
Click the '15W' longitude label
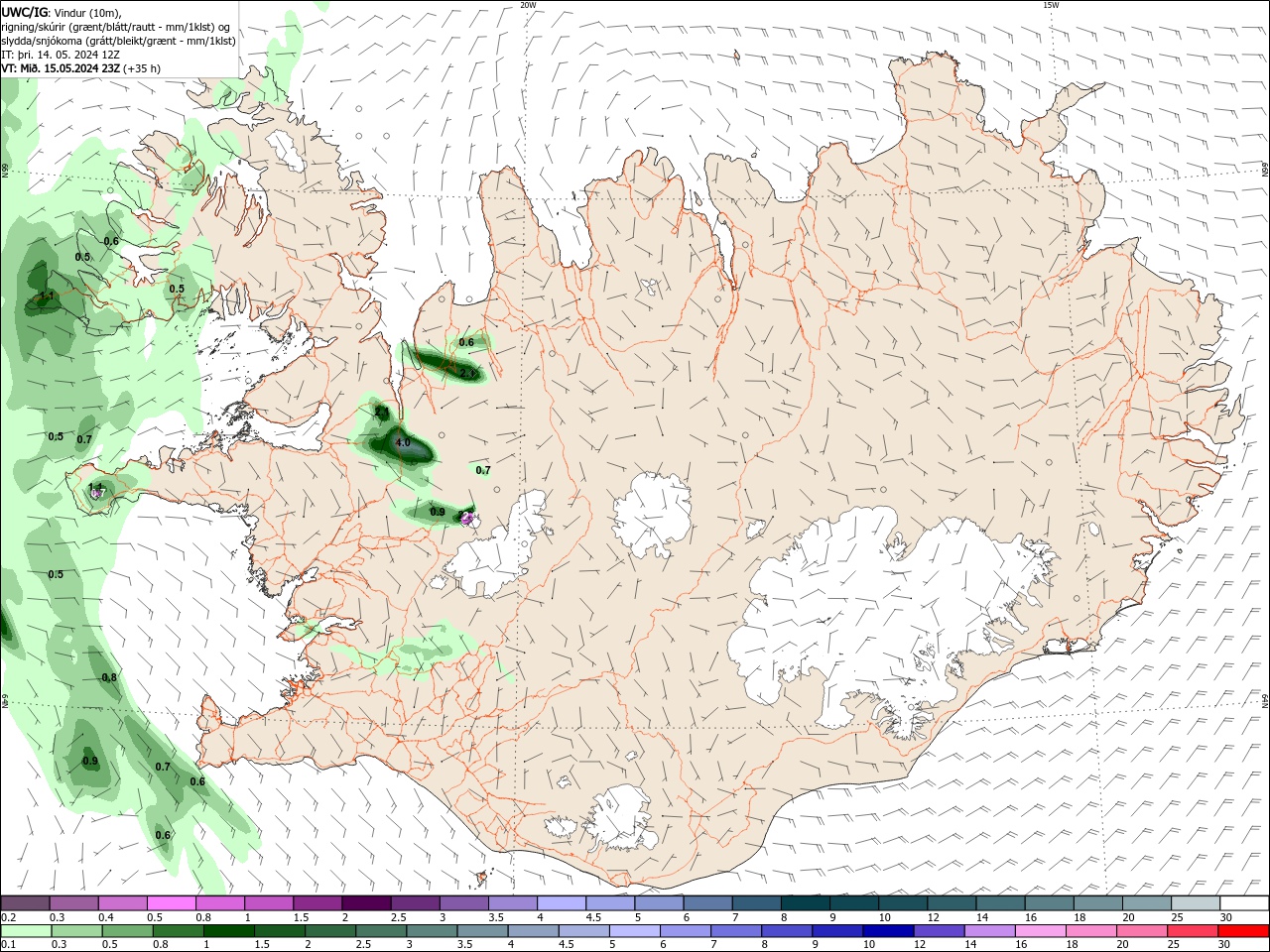(x=1051, y=5)
